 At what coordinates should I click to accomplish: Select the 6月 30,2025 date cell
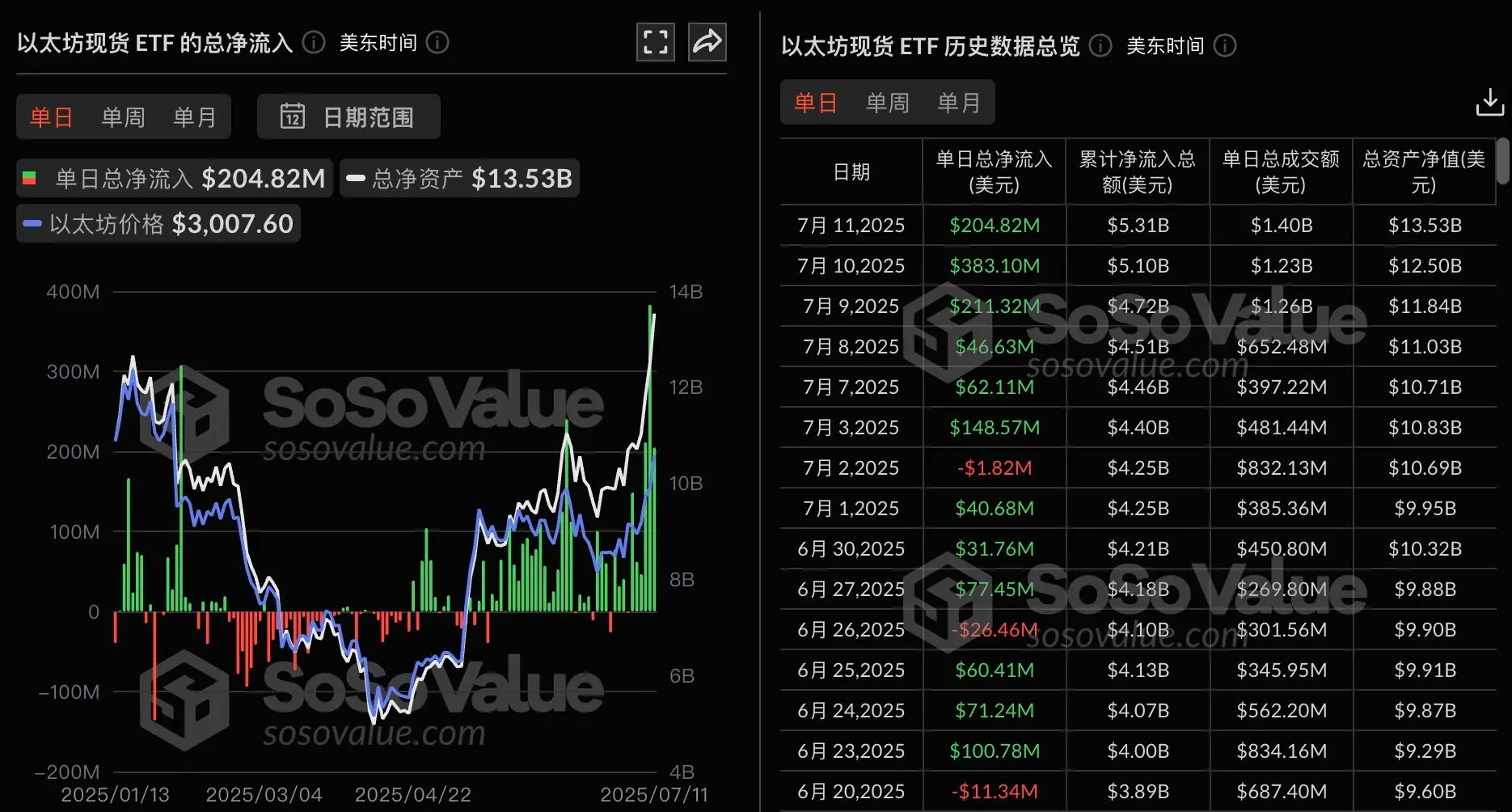coord(851,548)
